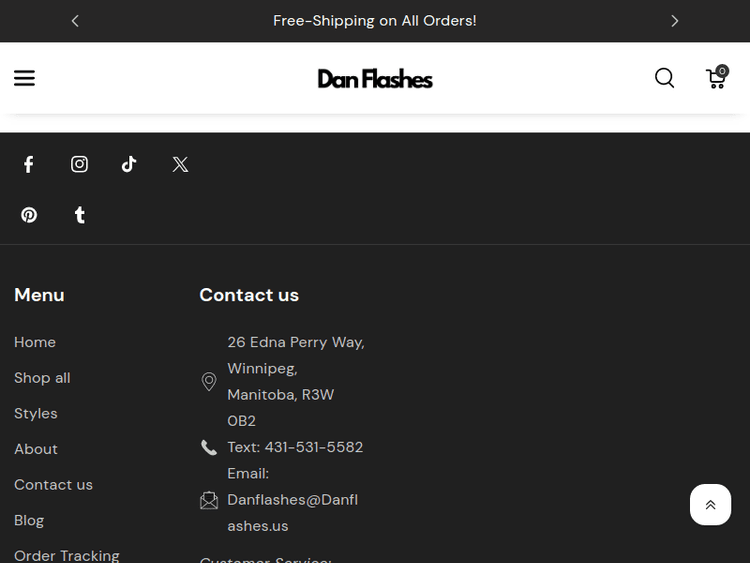Image resolution: width=750 pixels, height=563 pixels.
Task: Click the Pinterest icon
Action: tap(29, 215)
